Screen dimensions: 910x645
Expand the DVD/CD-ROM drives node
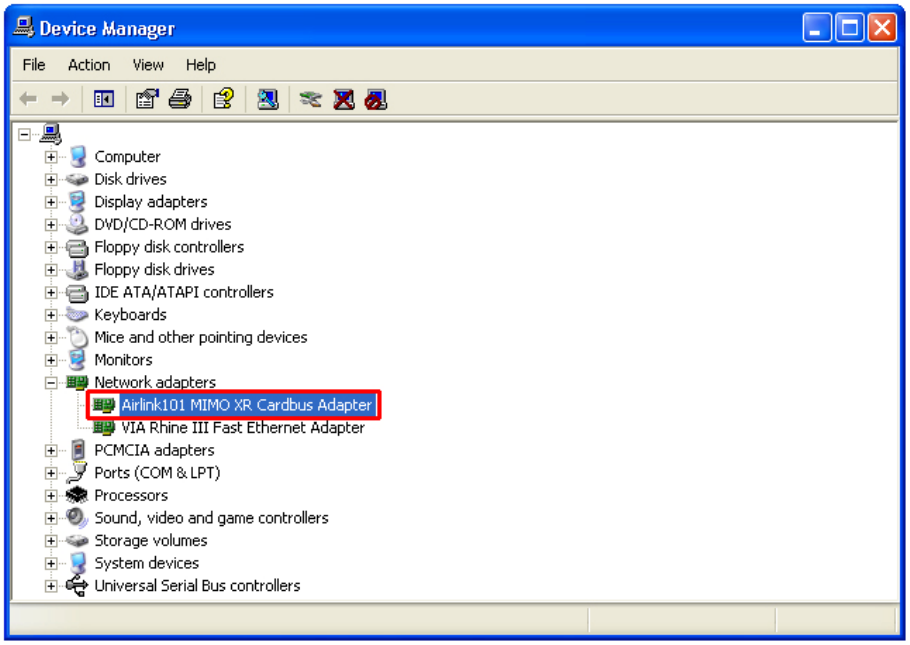click(51, 225)
